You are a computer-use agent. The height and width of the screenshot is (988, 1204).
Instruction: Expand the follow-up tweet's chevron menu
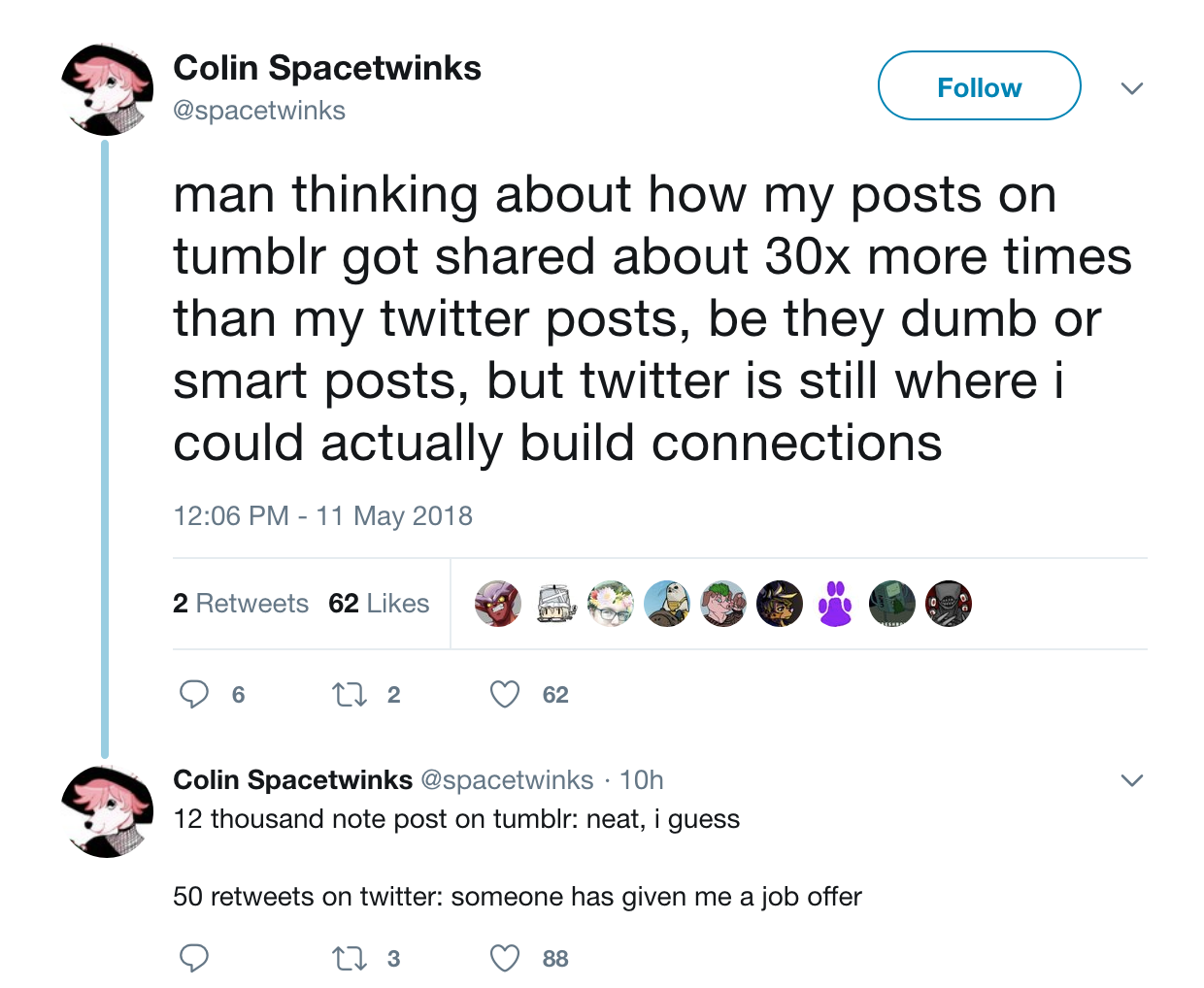tap(1131, 780)
